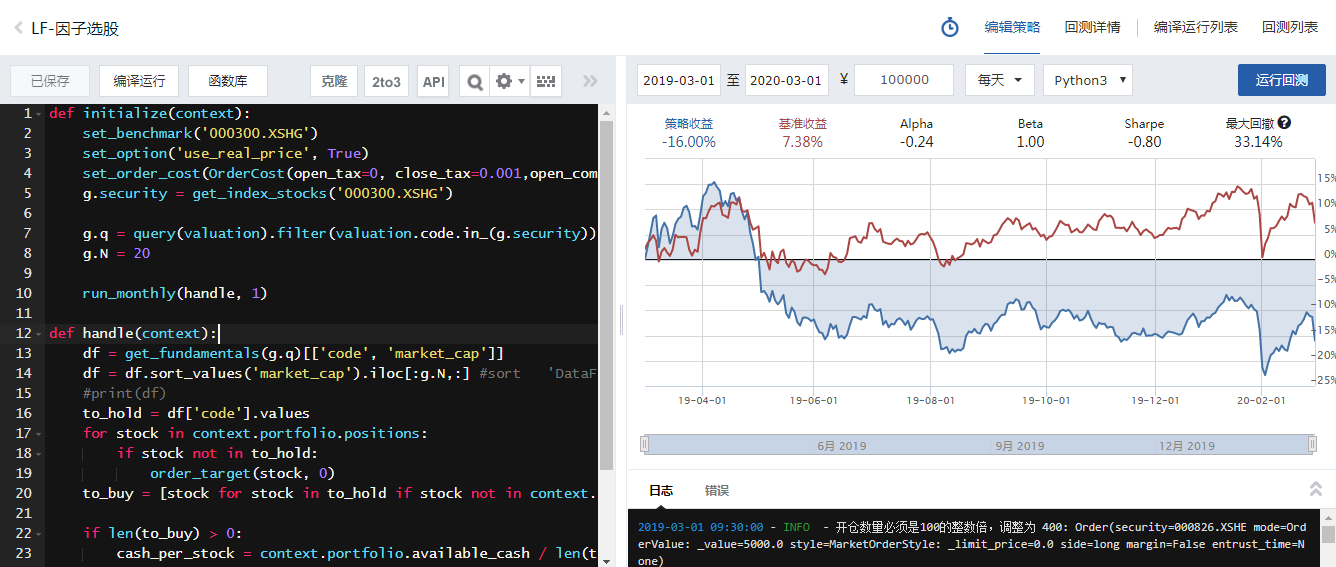The width and height of the screenshot is (1336, 567).
Task: Click the set_benchmark code line 2
Action: tap(200, 133)
